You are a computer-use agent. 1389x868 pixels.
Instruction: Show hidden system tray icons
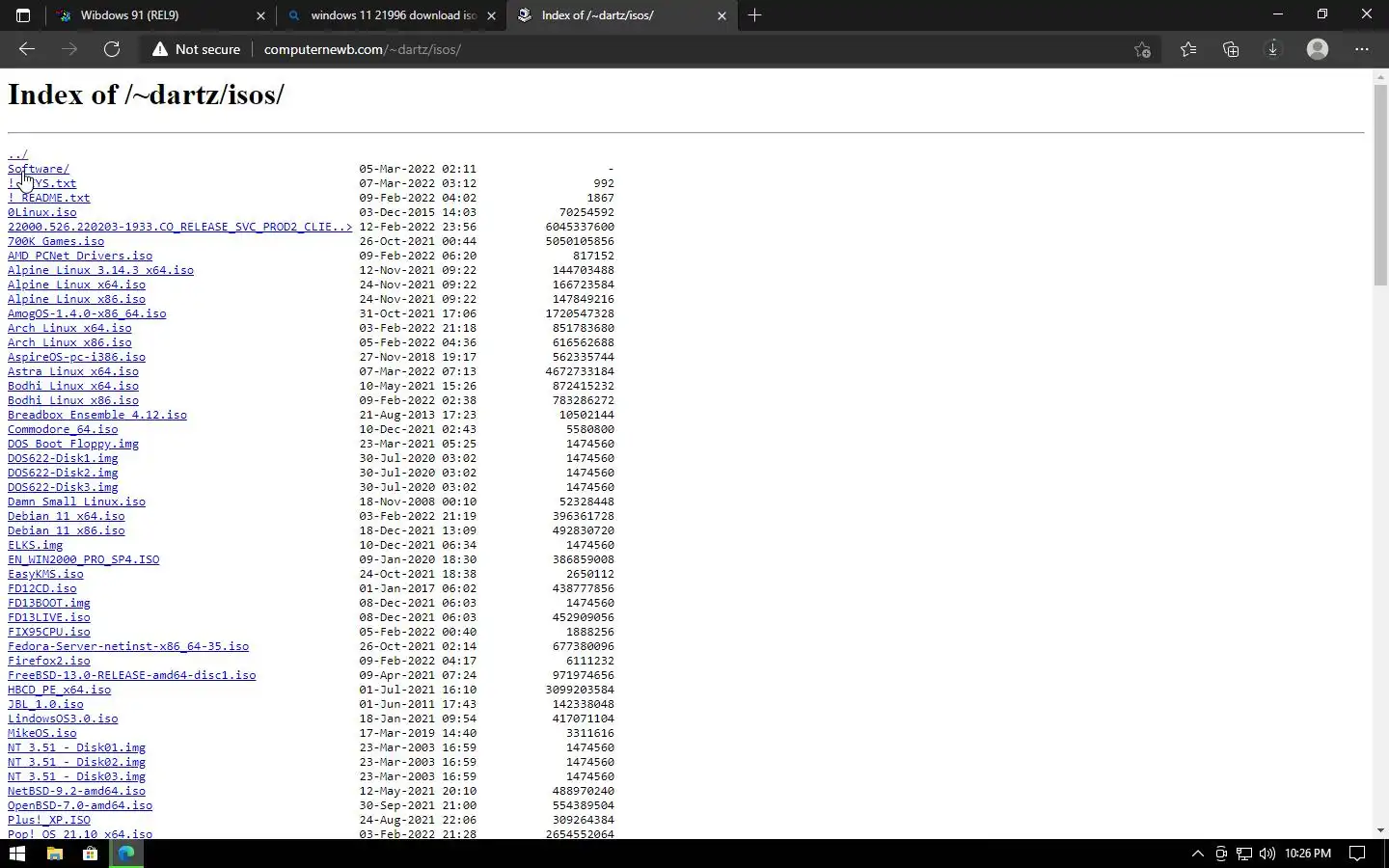pos(1198,854)
